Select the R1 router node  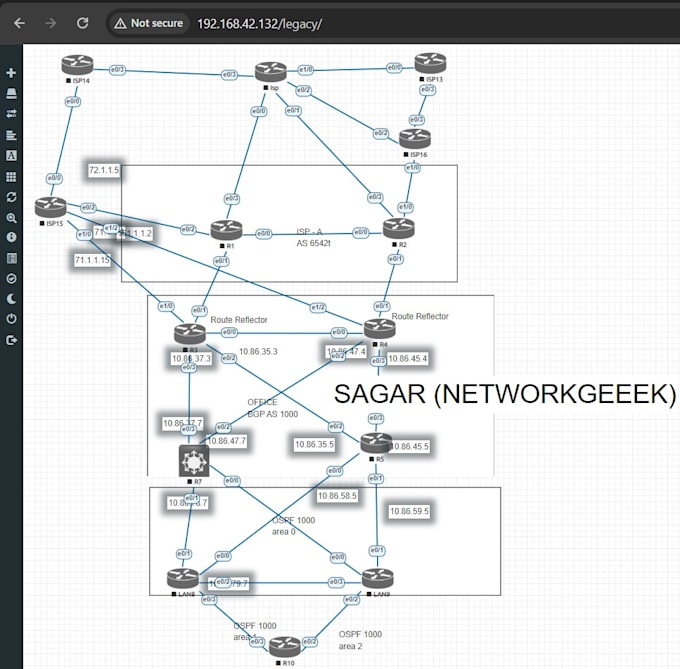[x=226, y=230]
